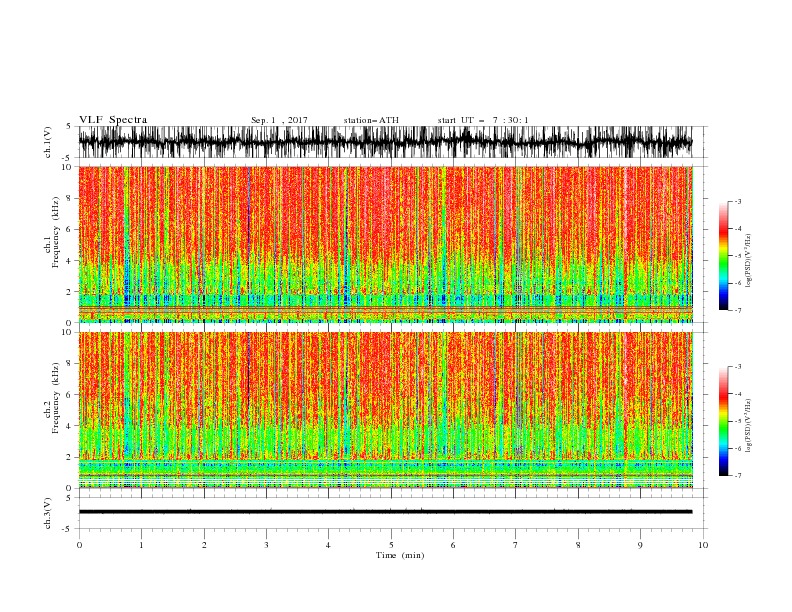792x612 pixels.
Task: Click the "ch.1(V)" waveform axis label
Action: tap(48, 142)
